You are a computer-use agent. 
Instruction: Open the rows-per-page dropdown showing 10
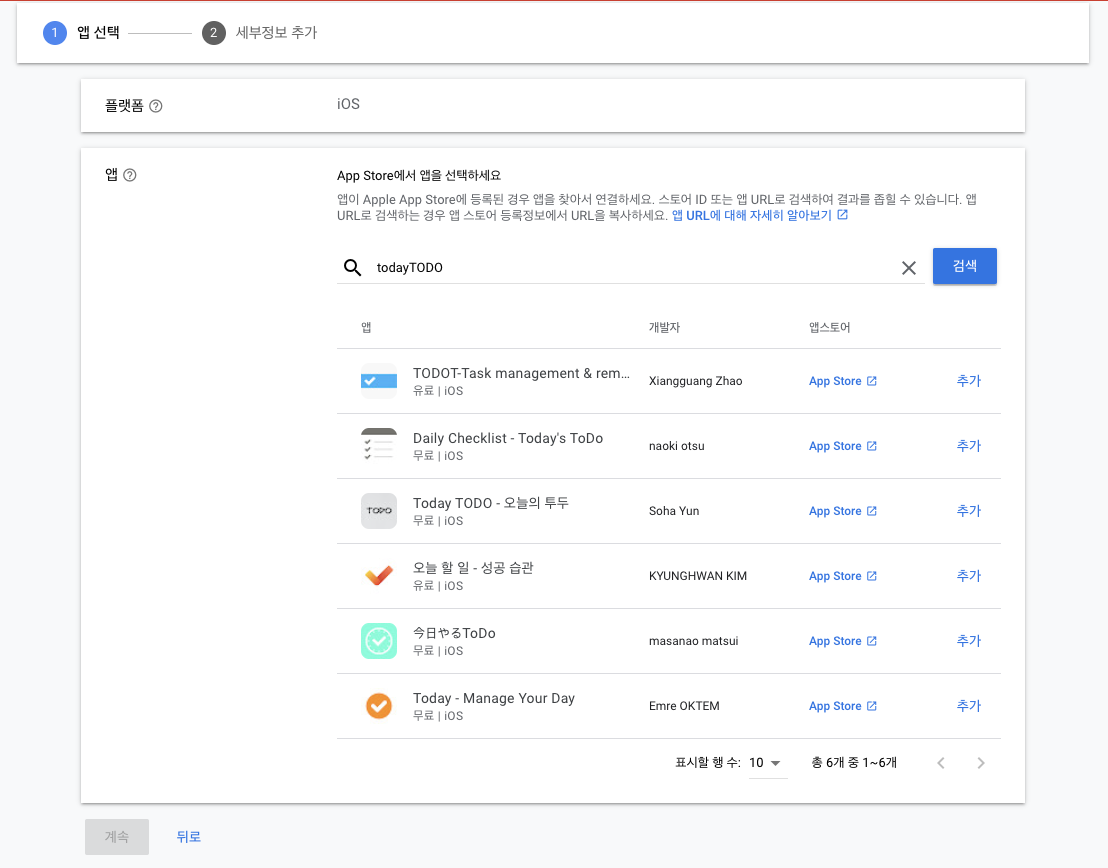tap(767, 763)
